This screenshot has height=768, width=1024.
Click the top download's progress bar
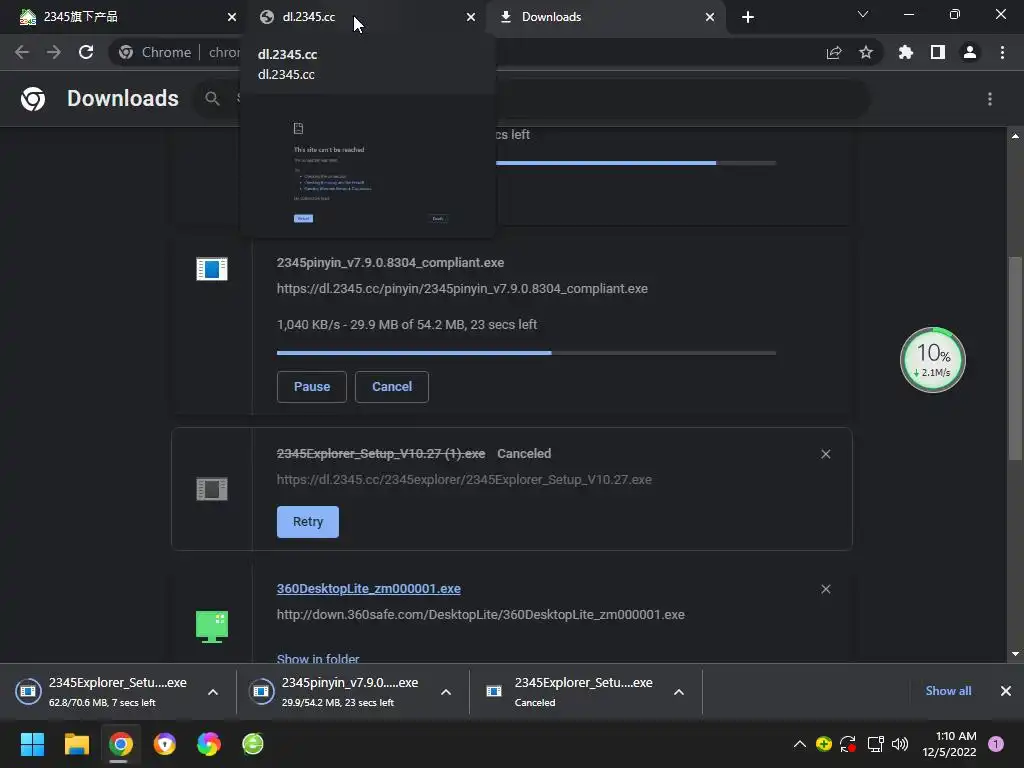pos(636,163)
